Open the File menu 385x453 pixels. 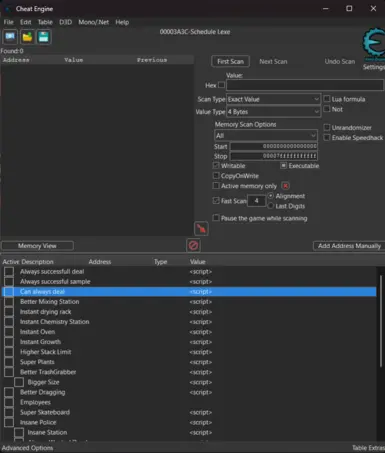pos(9,22)
